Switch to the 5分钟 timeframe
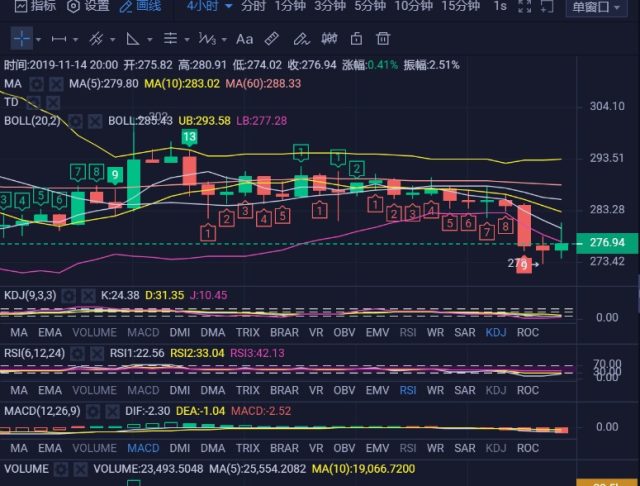Image resolution: width=640 pixels, height=486 pixels. click(370, 6)
